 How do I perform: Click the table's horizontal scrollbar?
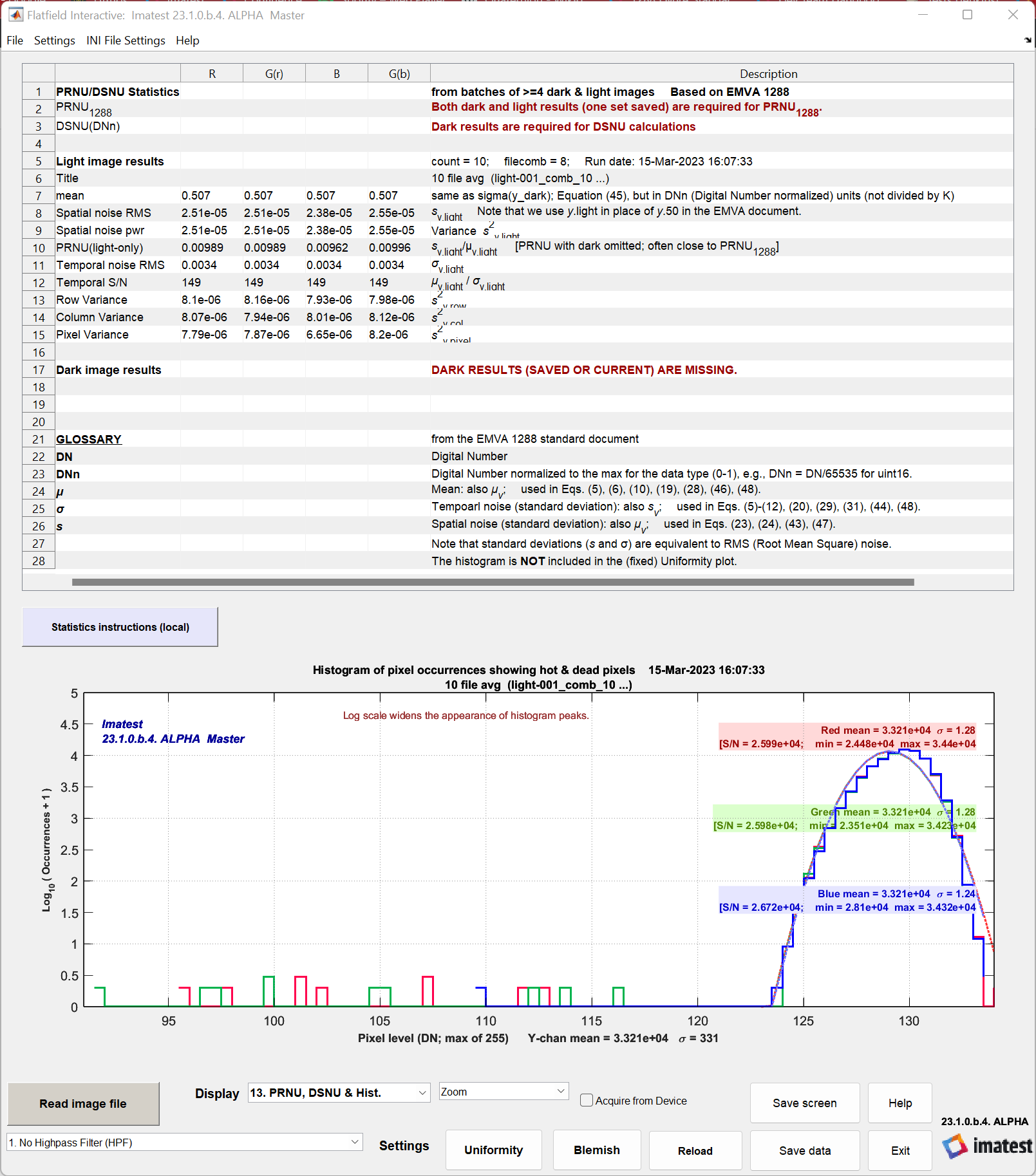tap(493, 582)
